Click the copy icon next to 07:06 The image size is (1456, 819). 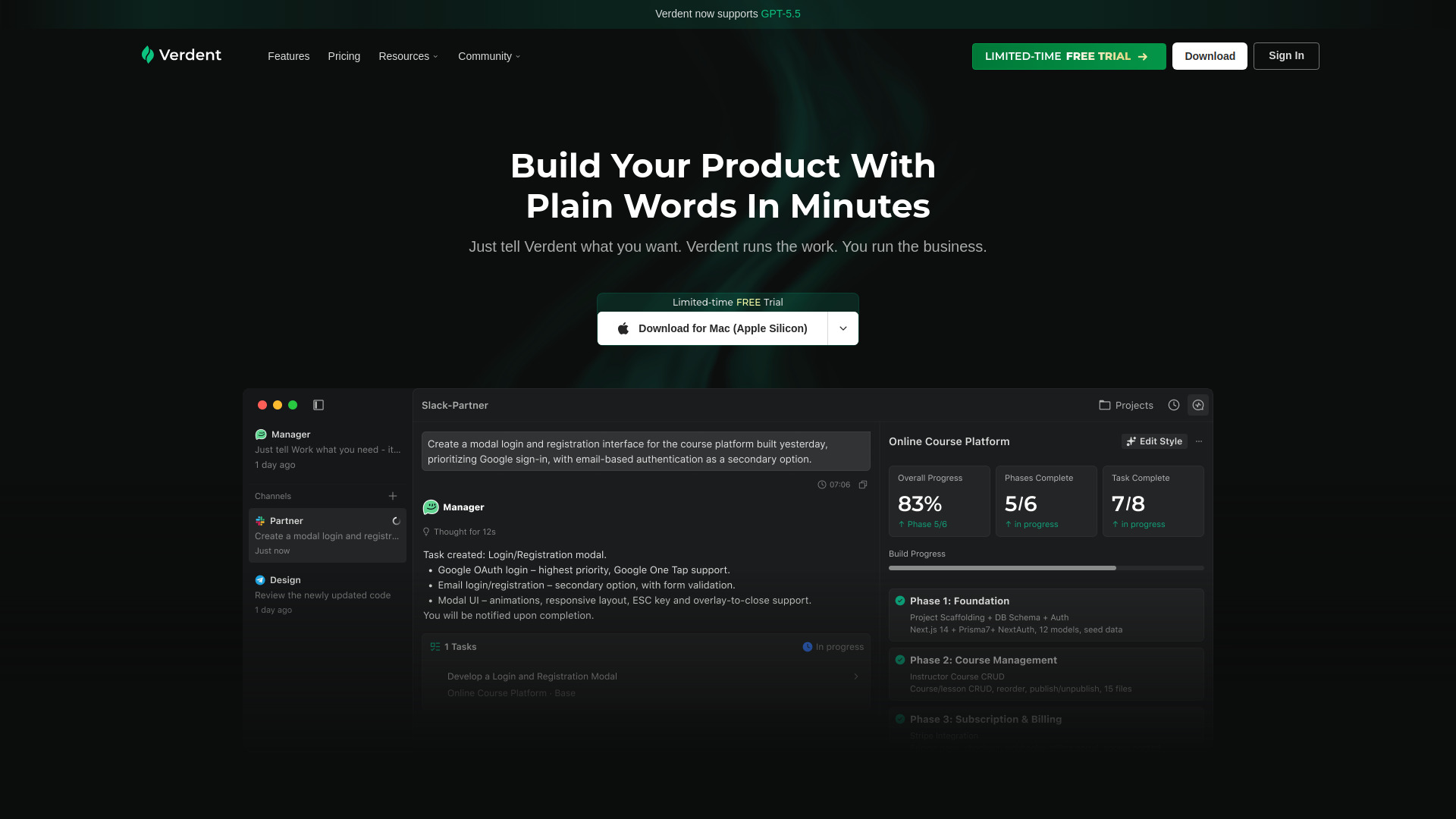[863, 485]
